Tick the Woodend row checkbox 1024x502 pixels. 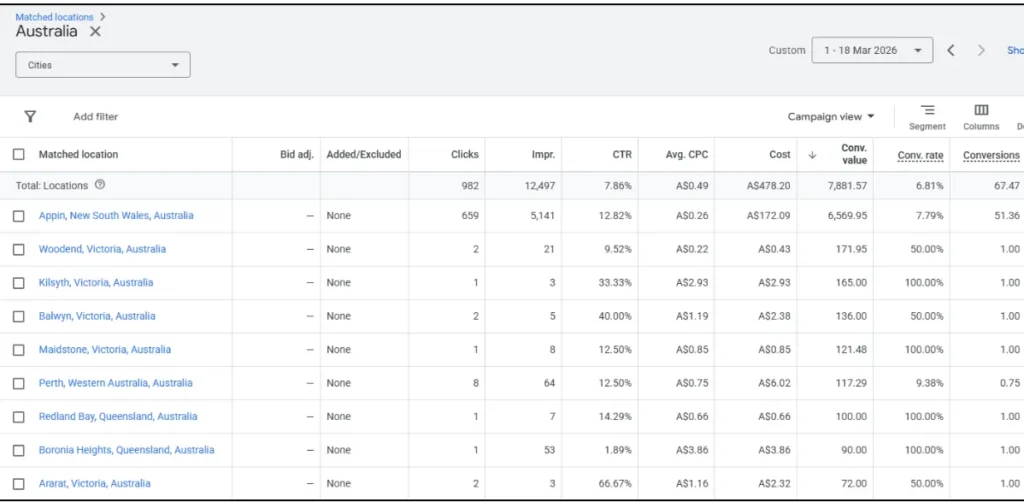coord(19,249)
